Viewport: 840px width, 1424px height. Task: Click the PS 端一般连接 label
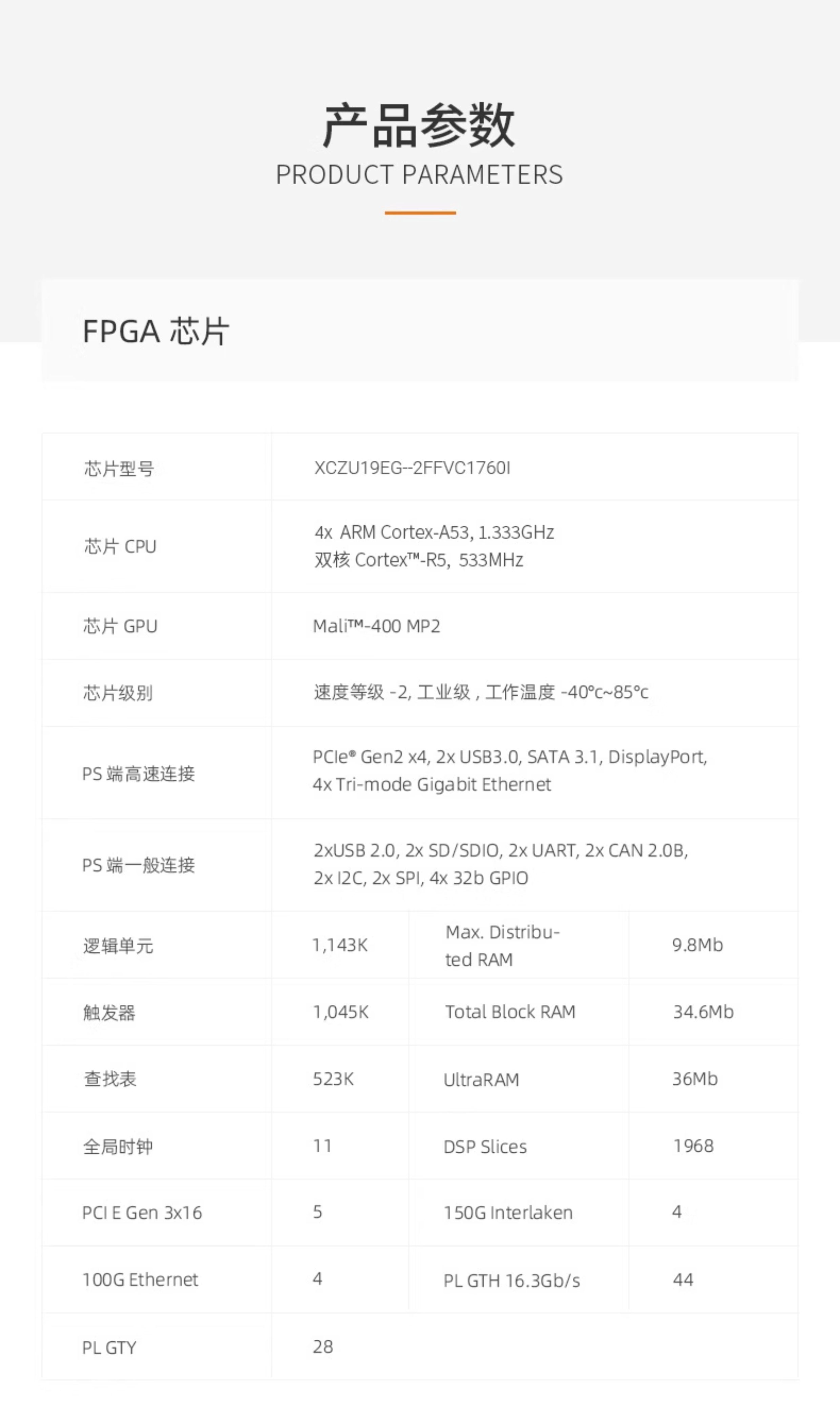[x=139, y=865]
